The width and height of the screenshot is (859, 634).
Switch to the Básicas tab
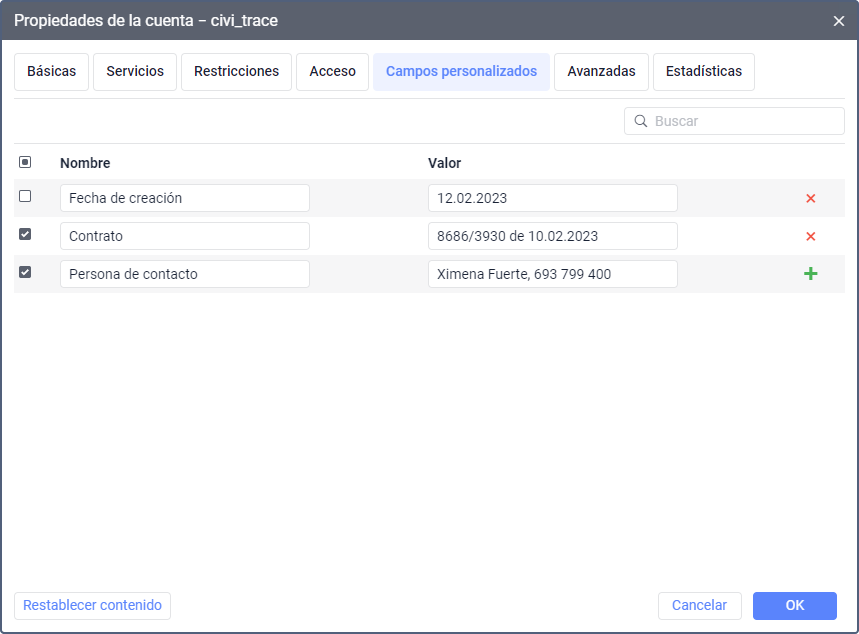pos(51,72)
